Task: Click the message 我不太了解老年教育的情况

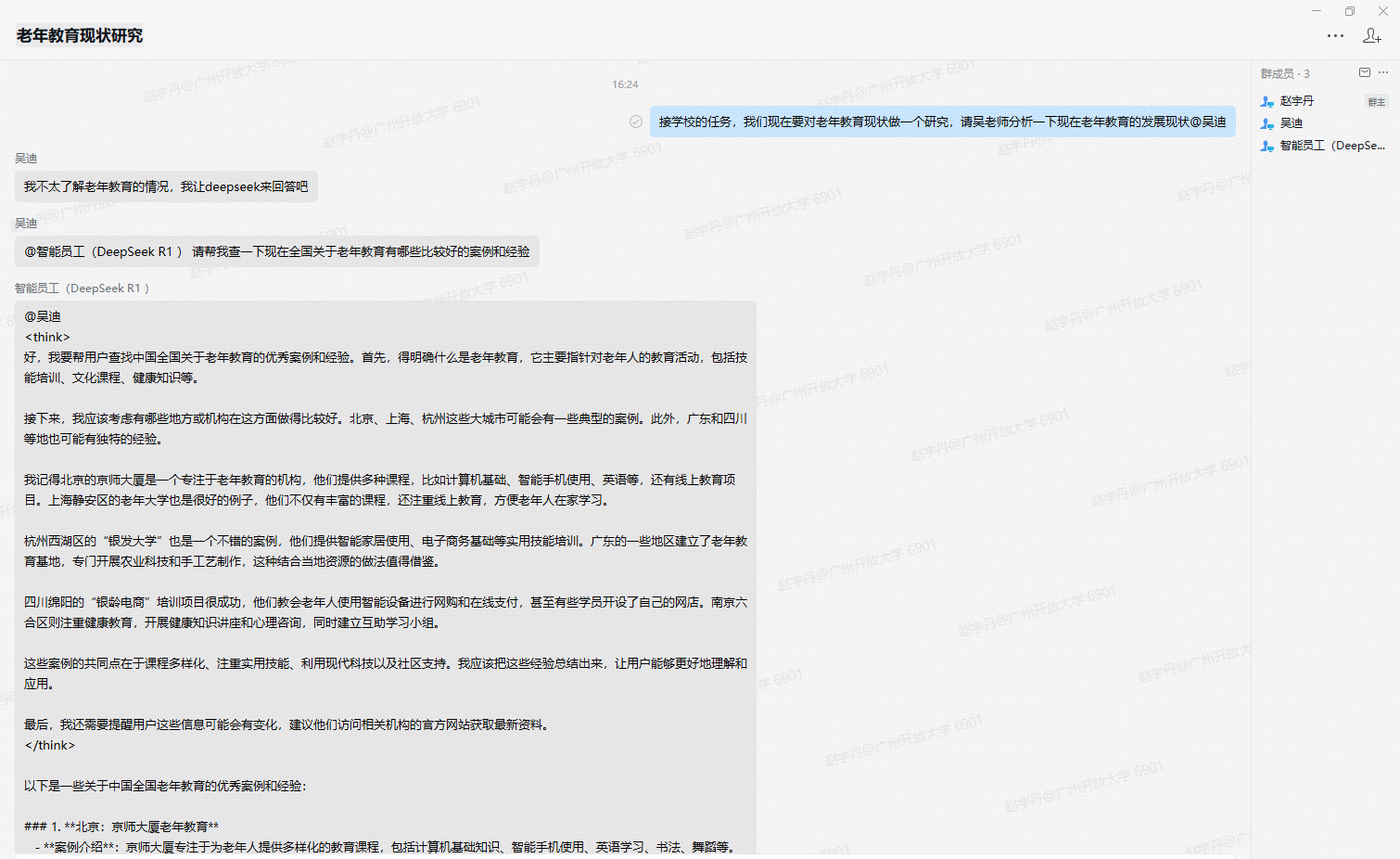Action: 166,186
